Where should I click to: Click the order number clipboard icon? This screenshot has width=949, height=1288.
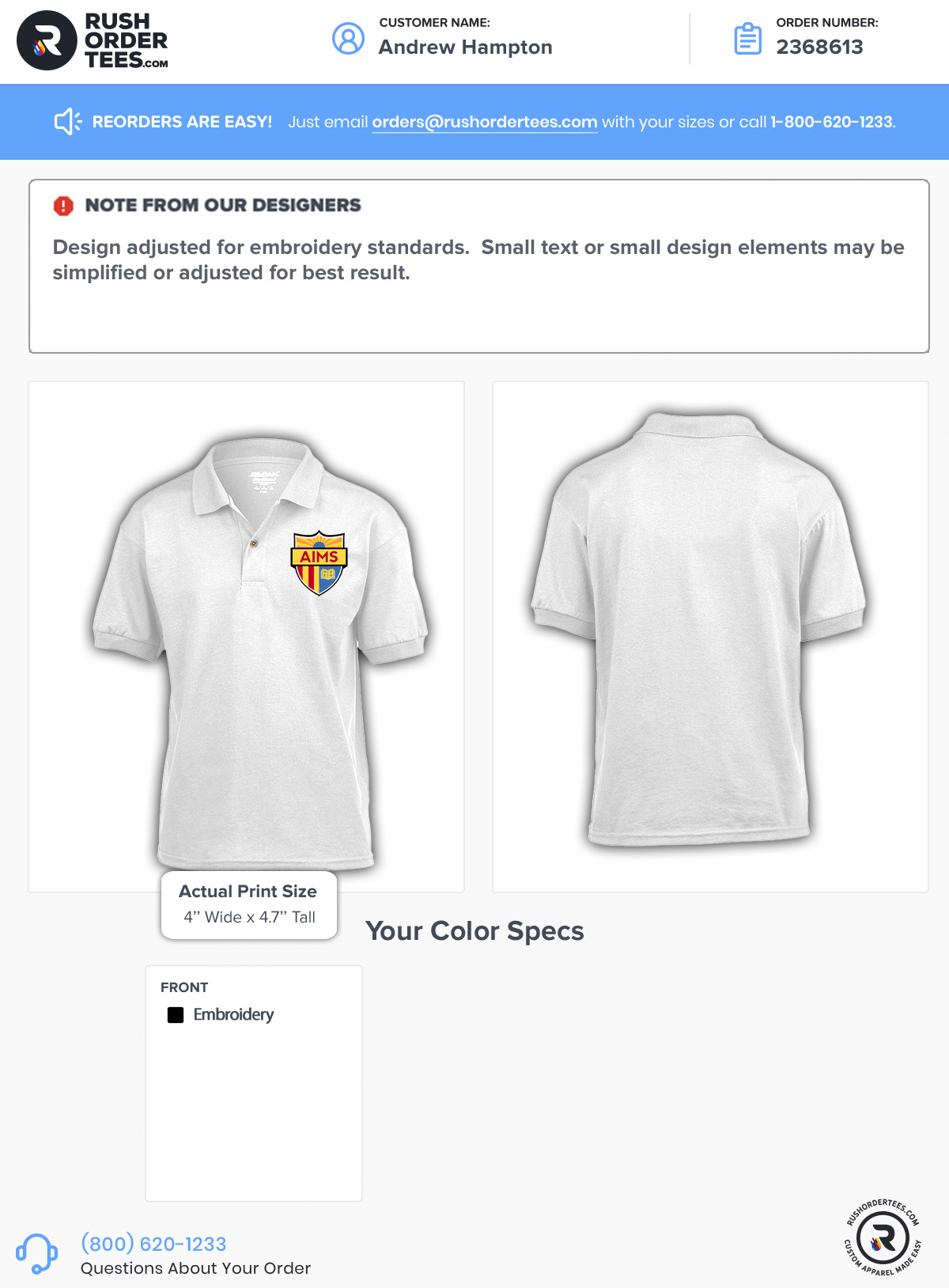pyautogui.click(x=747, y=39)
